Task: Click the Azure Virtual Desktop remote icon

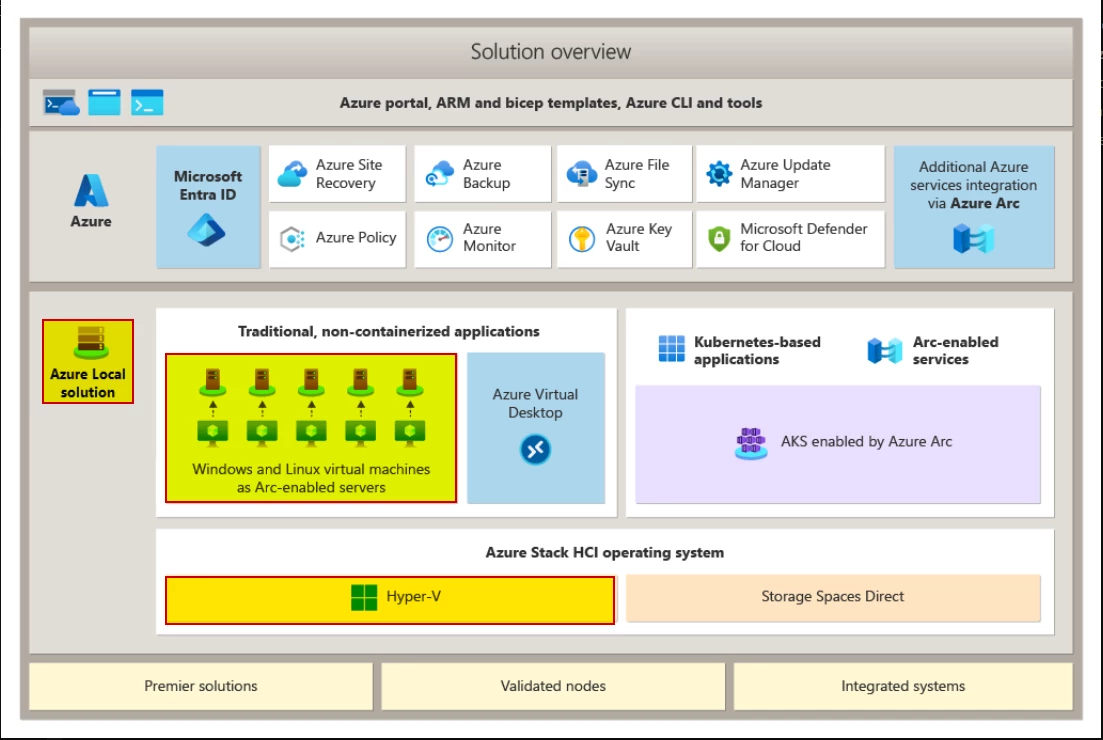Action: click(535, 449)
